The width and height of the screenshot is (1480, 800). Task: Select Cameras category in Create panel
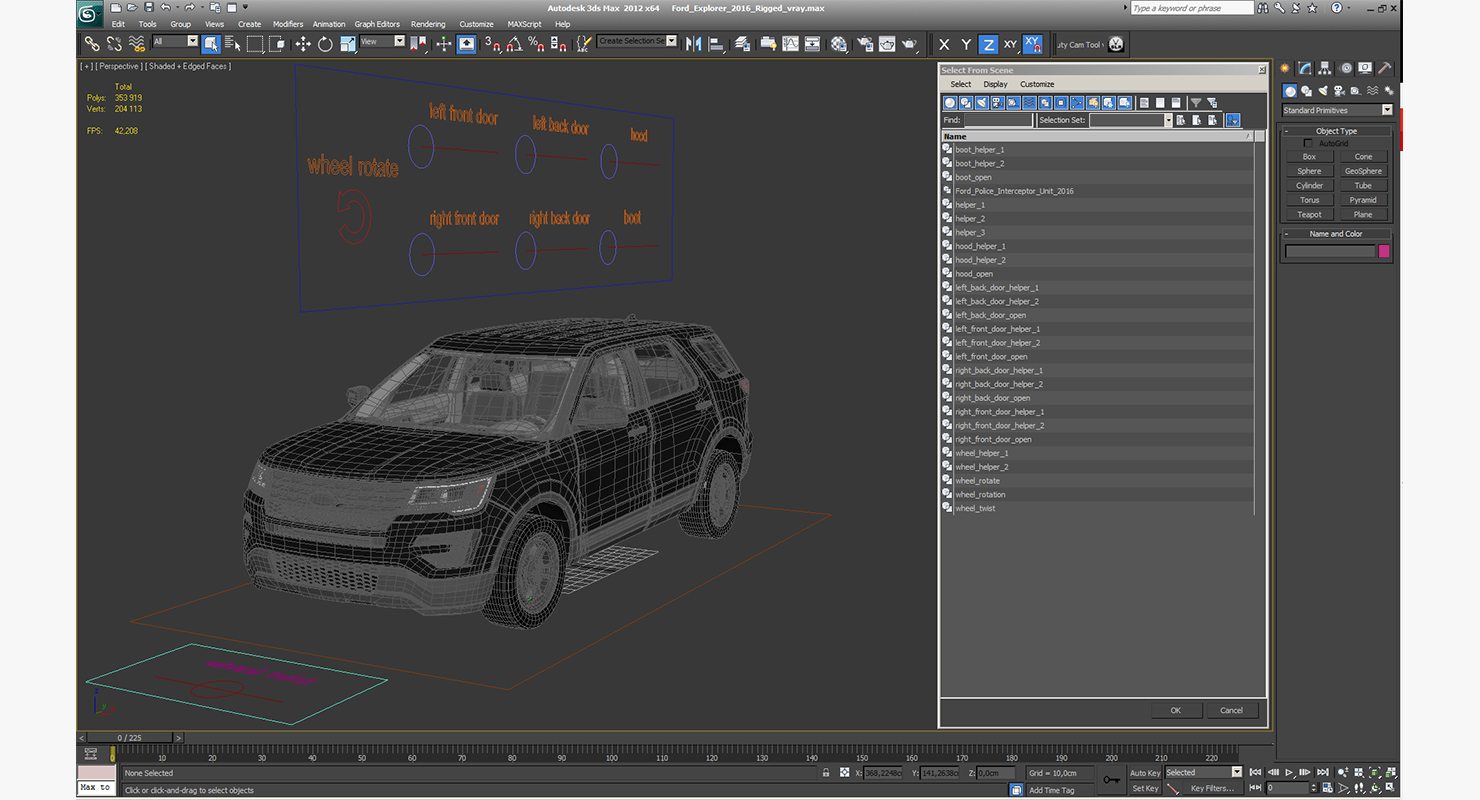(1340, 91)
